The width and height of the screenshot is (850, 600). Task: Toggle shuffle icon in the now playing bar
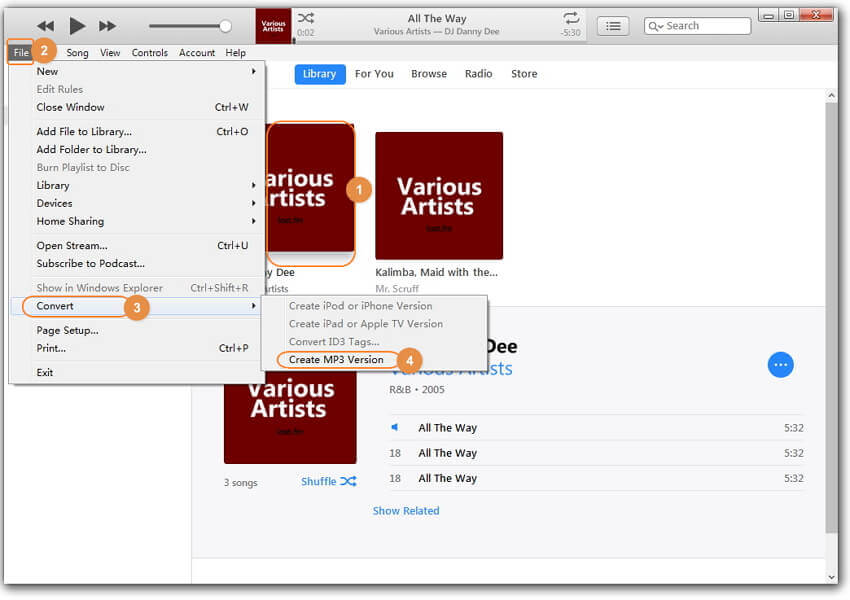[x=306, y=18]
